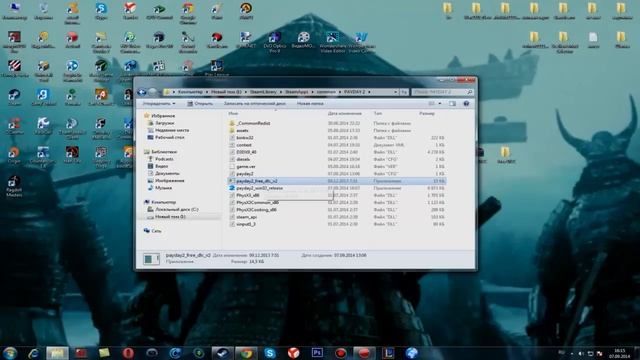Click the address bar refresh button
The image size is (640, 360).
coord(404,92)
